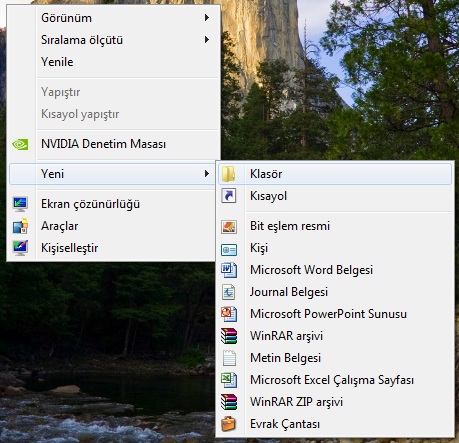The height and width of the screenshot is (443, 459).
Task: Click the Ekran çözünürlüğü monitor icon
Action: tap(20, 204)
